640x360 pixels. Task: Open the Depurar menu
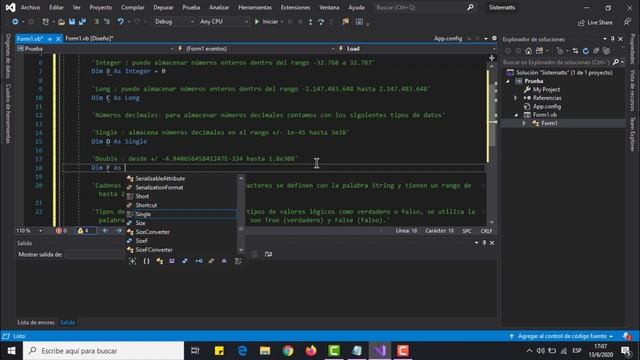click(163, 7)
